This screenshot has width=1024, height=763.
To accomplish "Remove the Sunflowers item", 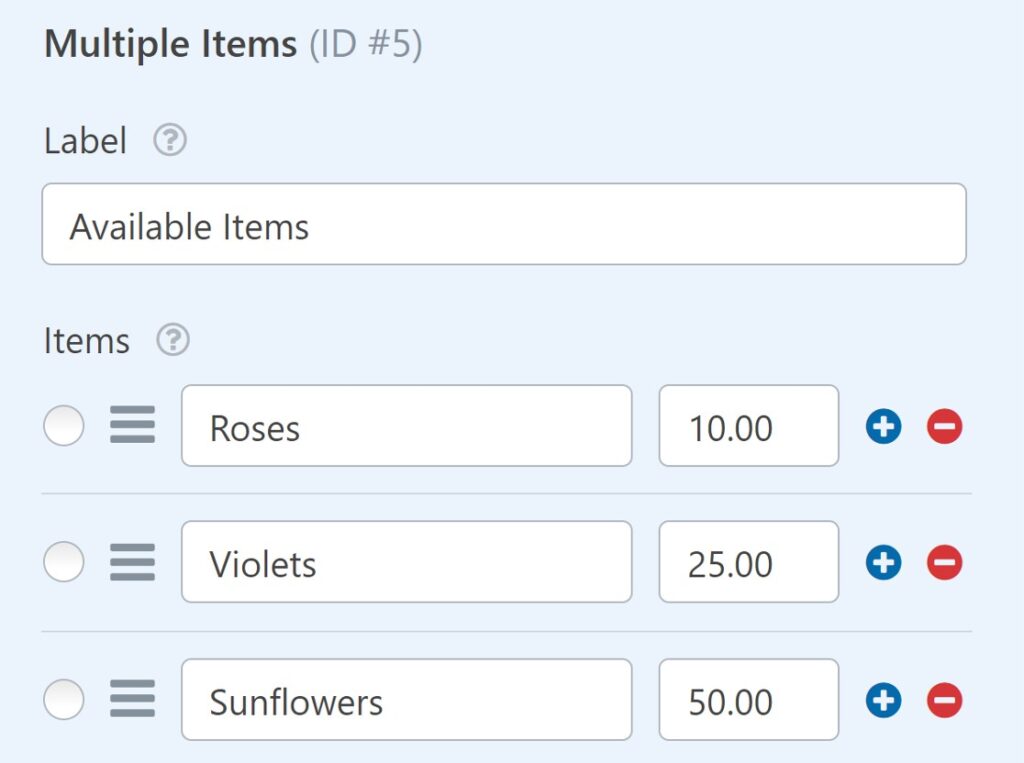I will (943, 700).
